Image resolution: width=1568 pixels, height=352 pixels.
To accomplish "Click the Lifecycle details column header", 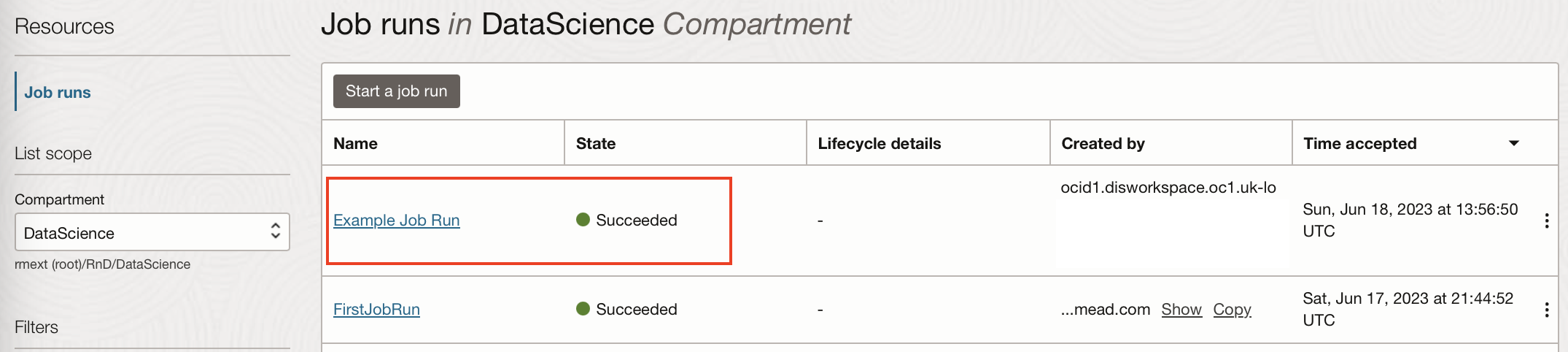I will click(880, 143).
